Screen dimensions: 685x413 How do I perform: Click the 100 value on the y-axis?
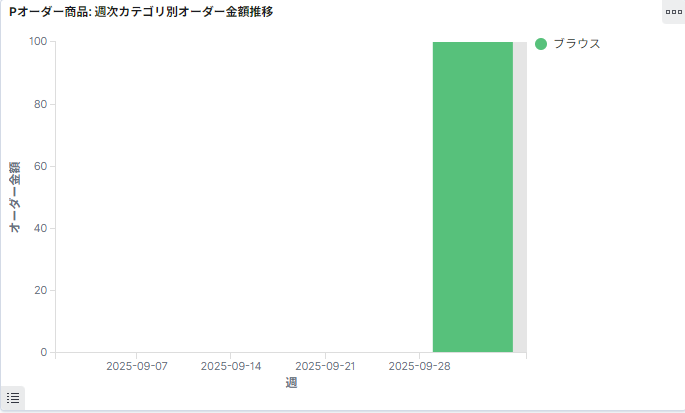point(38,42)
